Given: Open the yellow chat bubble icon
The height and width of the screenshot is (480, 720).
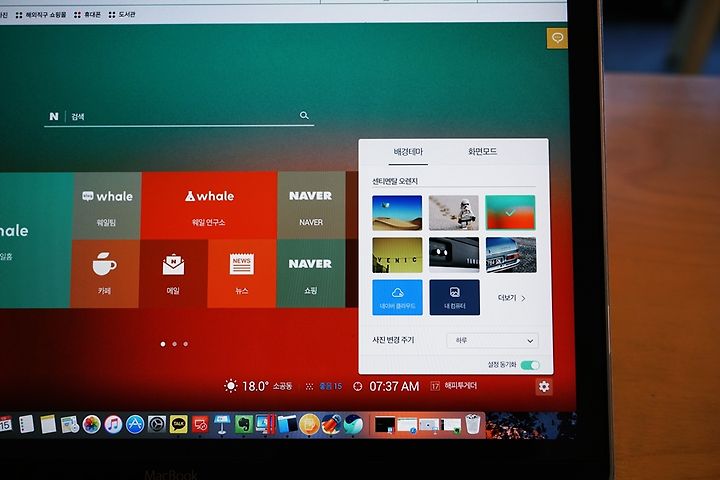Looking at the screenshot, I should (x=557, y=38).
